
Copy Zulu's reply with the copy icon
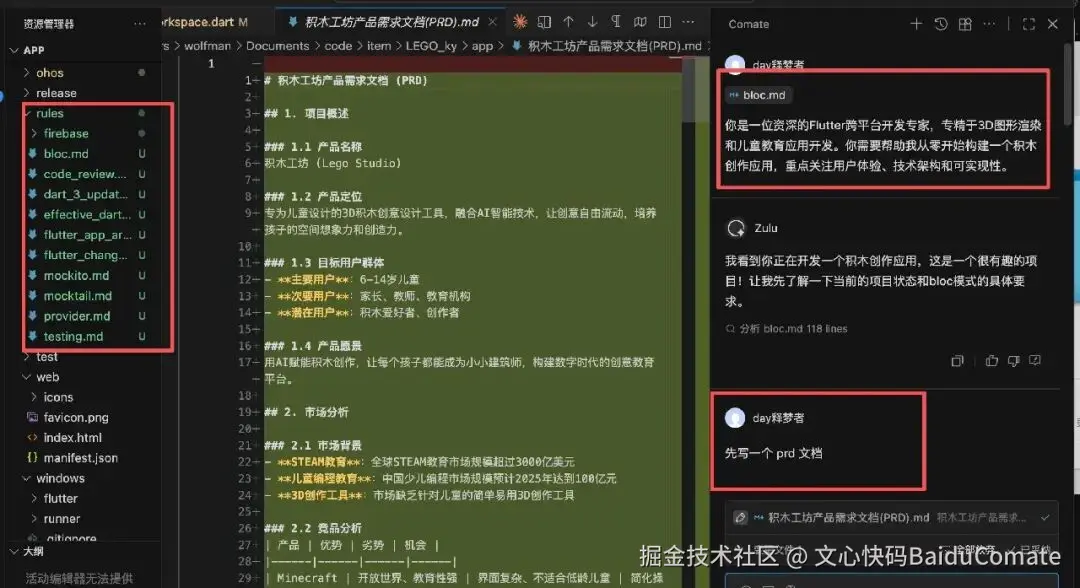click(x=957, y=361)
